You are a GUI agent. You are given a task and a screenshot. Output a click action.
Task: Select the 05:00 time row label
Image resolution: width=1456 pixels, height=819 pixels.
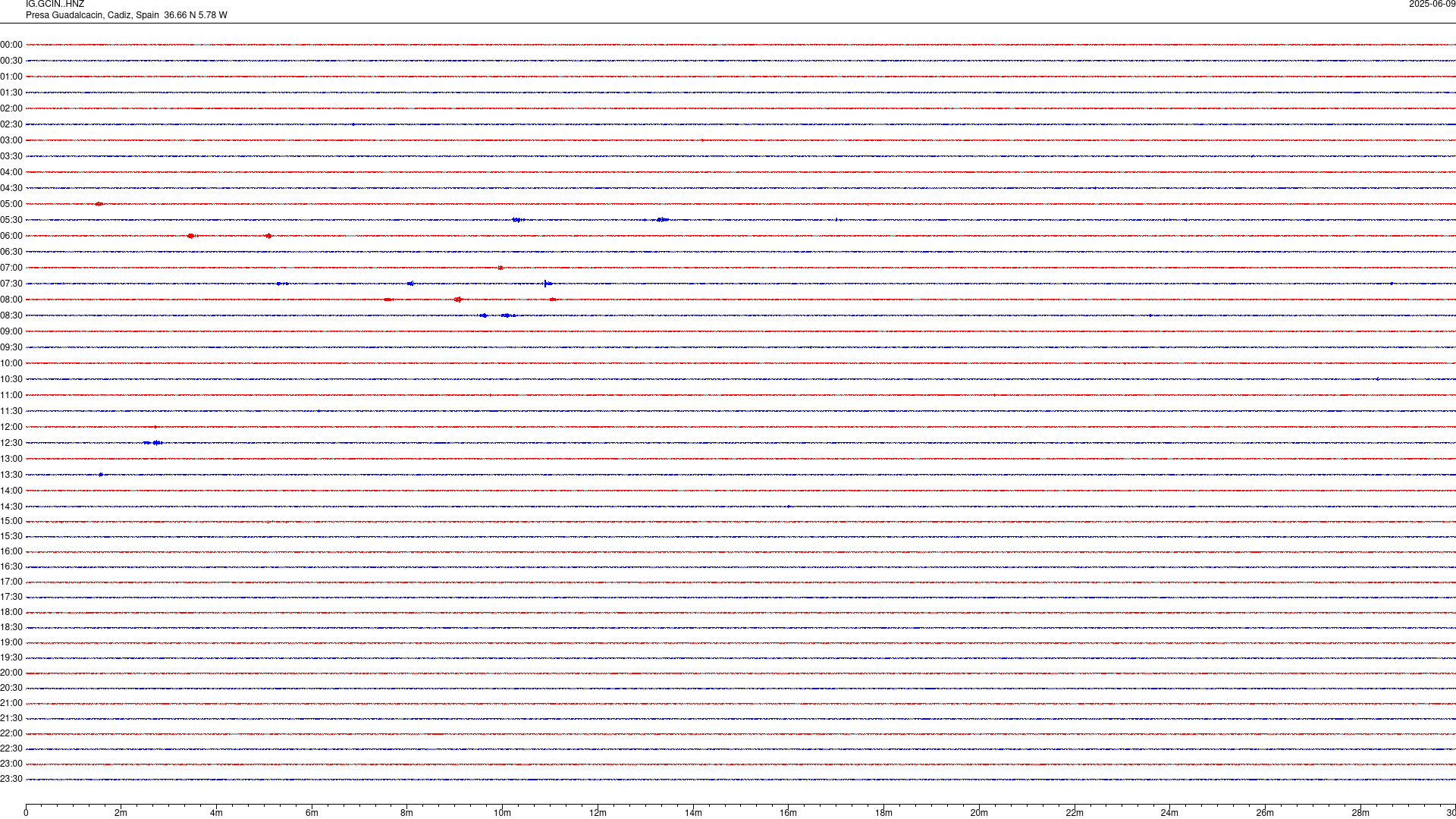coord(11,204)
